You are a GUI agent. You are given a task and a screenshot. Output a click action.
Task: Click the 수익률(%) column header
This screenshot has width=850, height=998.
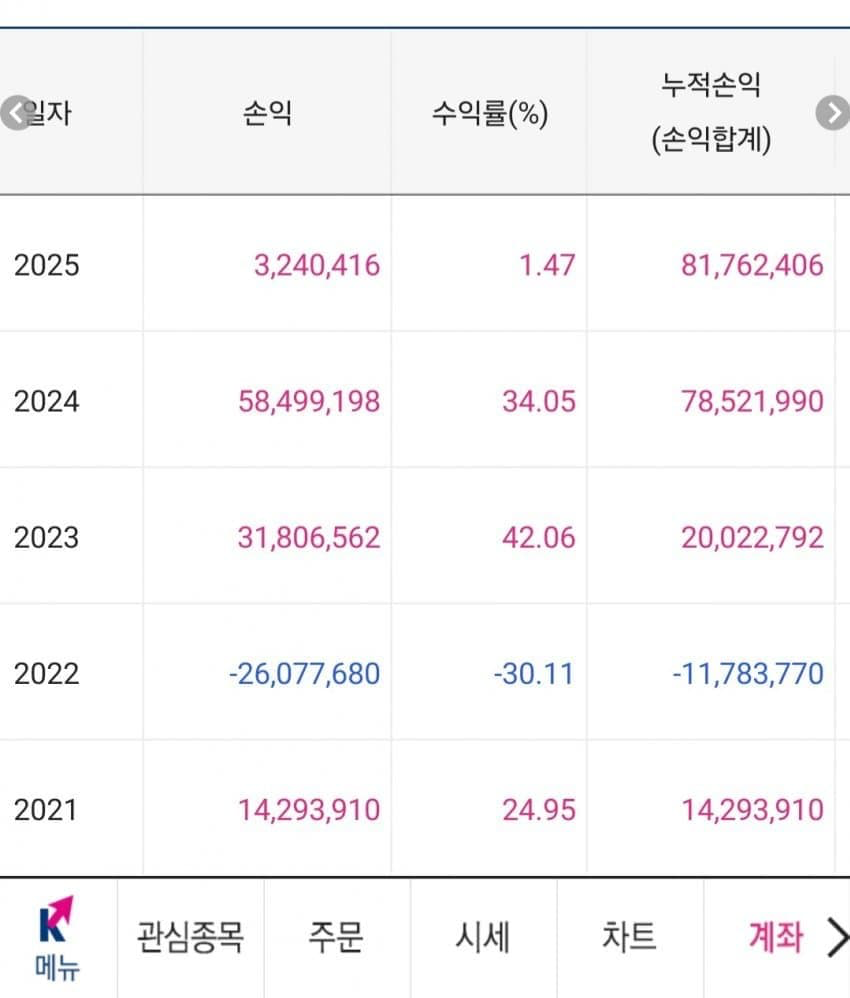(489, 113)
